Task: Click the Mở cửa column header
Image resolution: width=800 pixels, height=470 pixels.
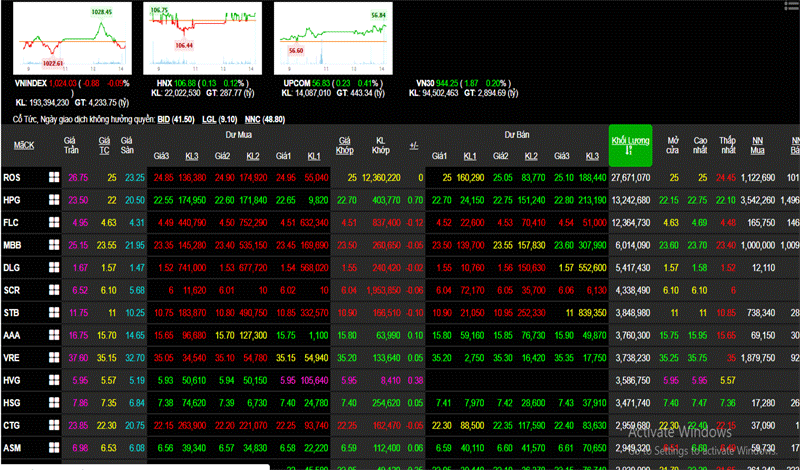Action: 673,145
